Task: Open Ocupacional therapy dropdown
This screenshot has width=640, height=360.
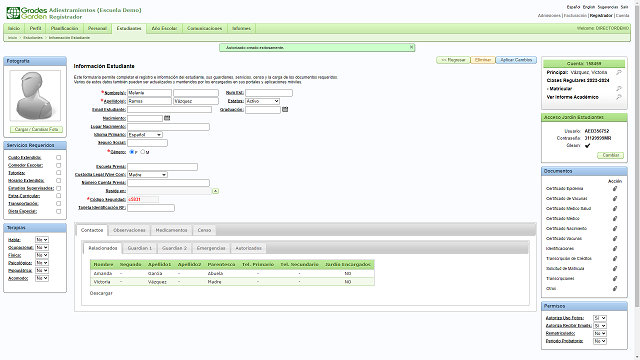Action: tap(42, 247)
